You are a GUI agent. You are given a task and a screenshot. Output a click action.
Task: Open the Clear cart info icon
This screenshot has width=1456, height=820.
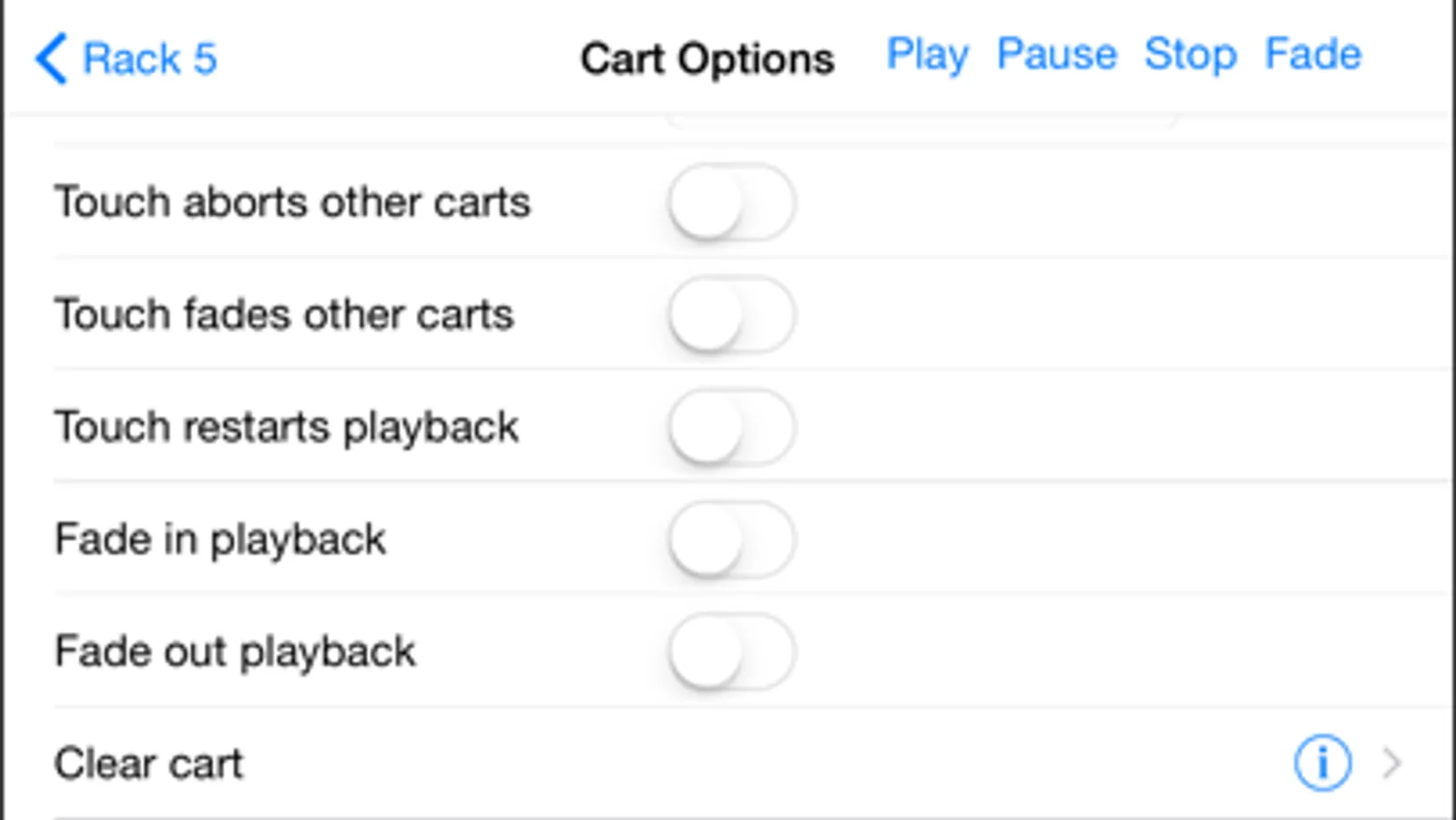(x=1322, y=764)
